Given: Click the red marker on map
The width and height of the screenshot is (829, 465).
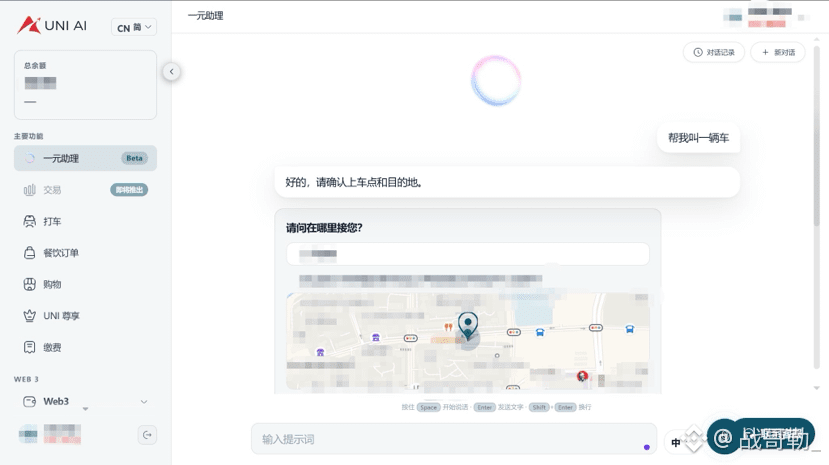Looking at the screenshot, I should click(582, 376).
